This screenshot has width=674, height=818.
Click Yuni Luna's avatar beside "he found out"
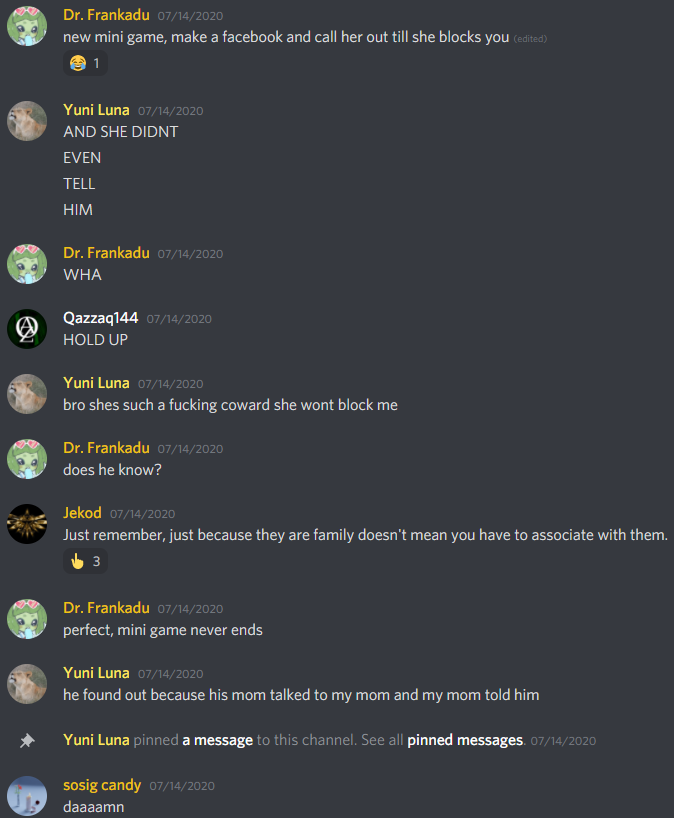pos(27,684)
